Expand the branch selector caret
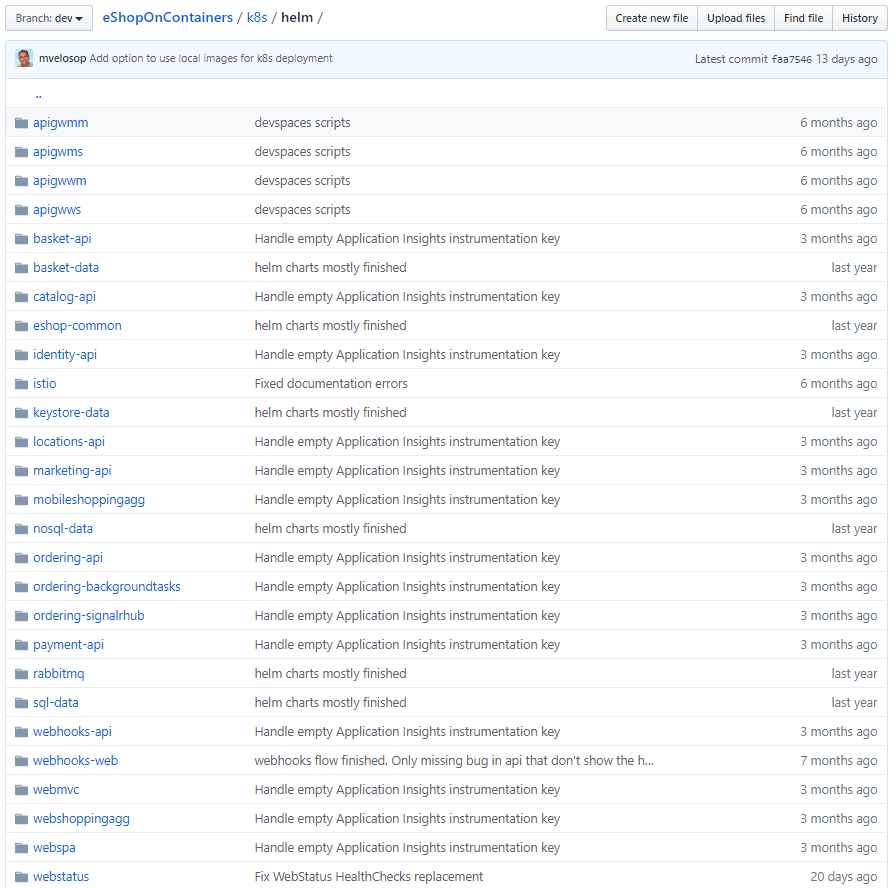895x888 pixels. [x=80, y=18]
